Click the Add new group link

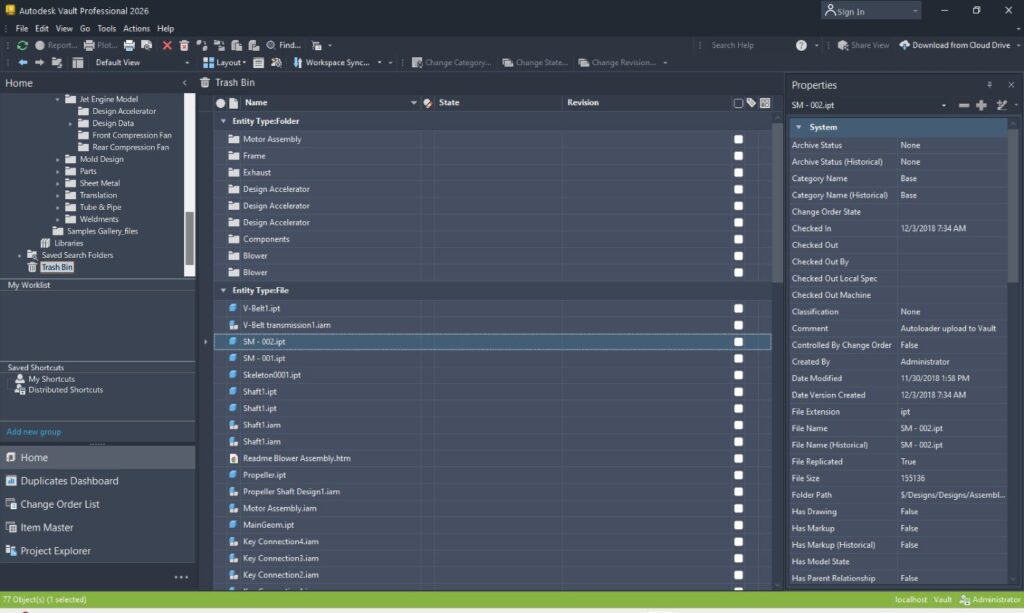click(x=33, y=432)
